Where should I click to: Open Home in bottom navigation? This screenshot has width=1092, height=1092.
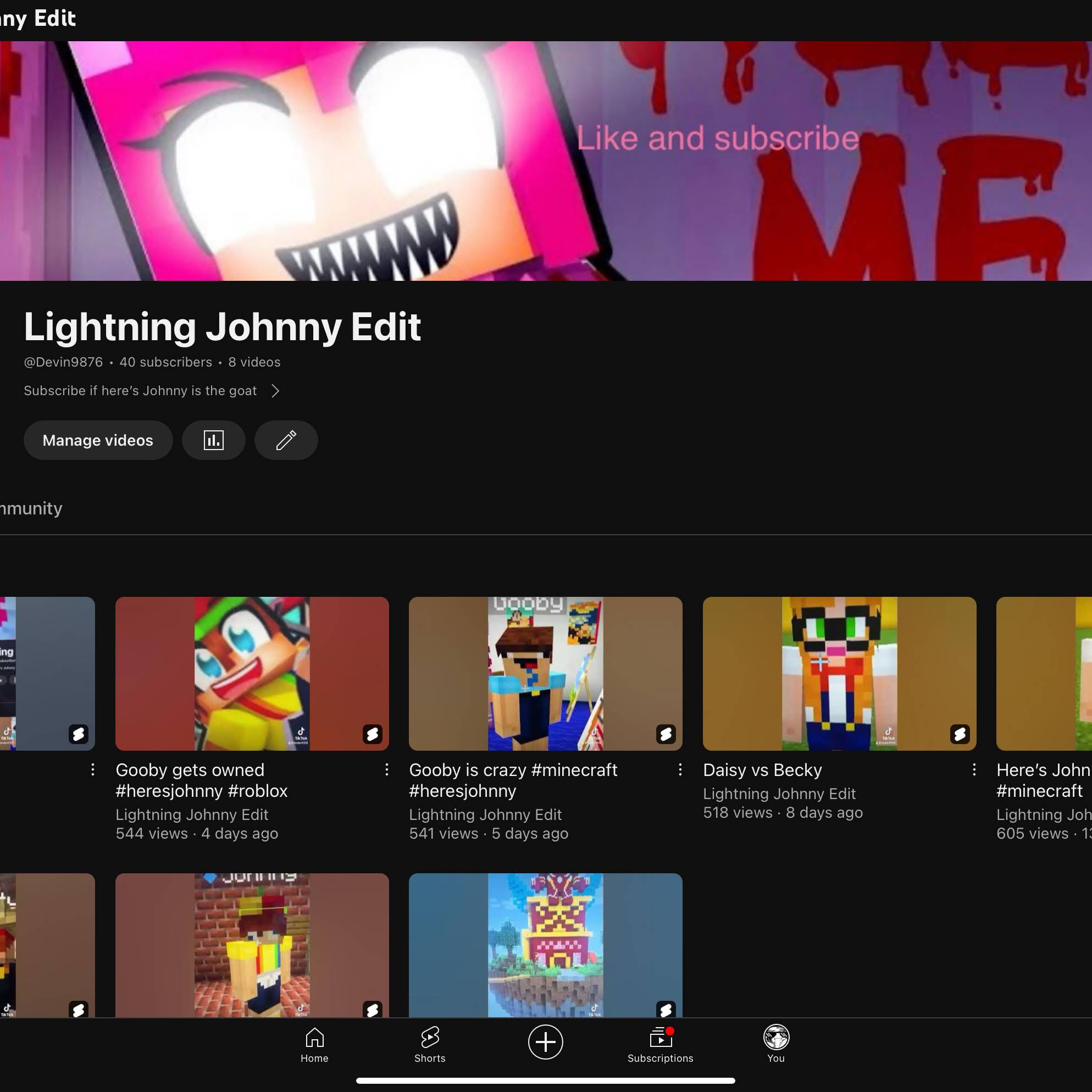tap(314, 1045)
